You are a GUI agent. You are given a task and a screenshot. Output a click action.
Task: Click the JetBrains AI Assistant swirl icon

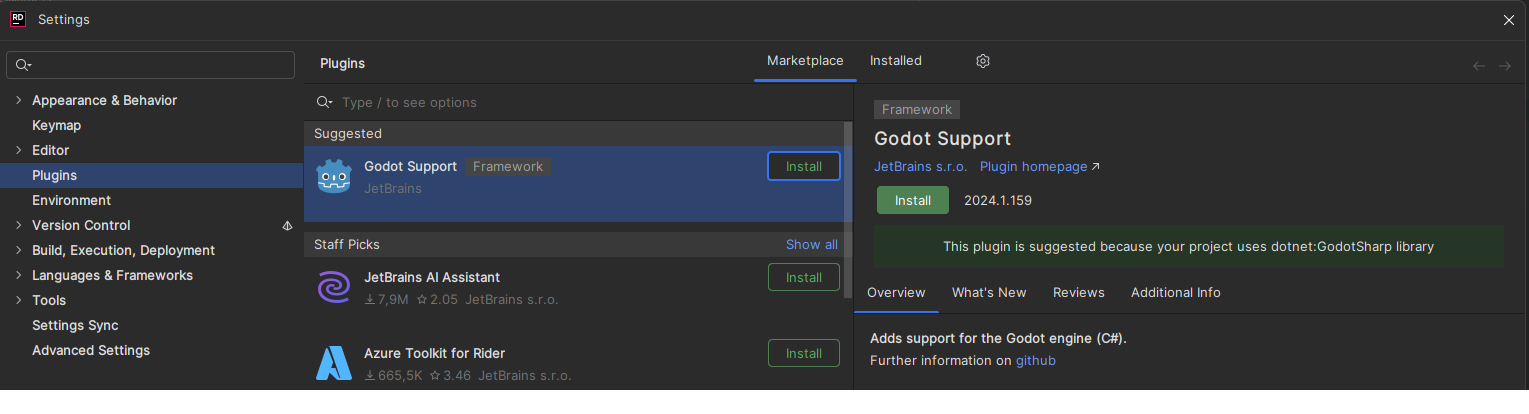click(x=334, y=287)
